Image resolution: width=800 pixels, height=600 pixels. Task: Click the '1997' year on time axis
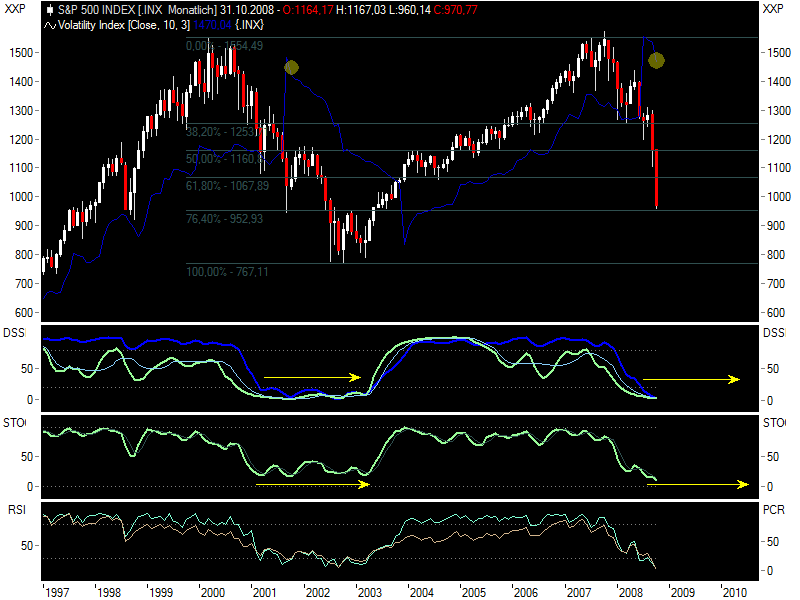click(57, 592)
